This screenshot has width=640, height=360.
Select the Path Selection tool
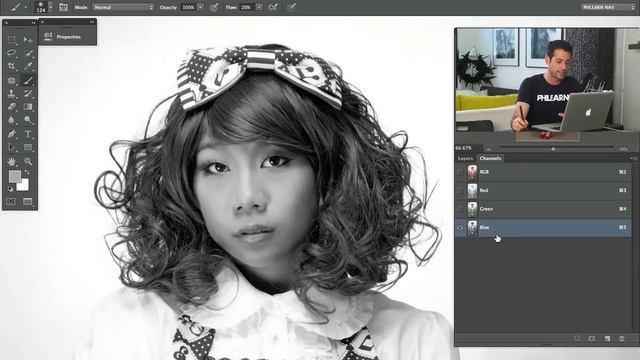[11, 147]
